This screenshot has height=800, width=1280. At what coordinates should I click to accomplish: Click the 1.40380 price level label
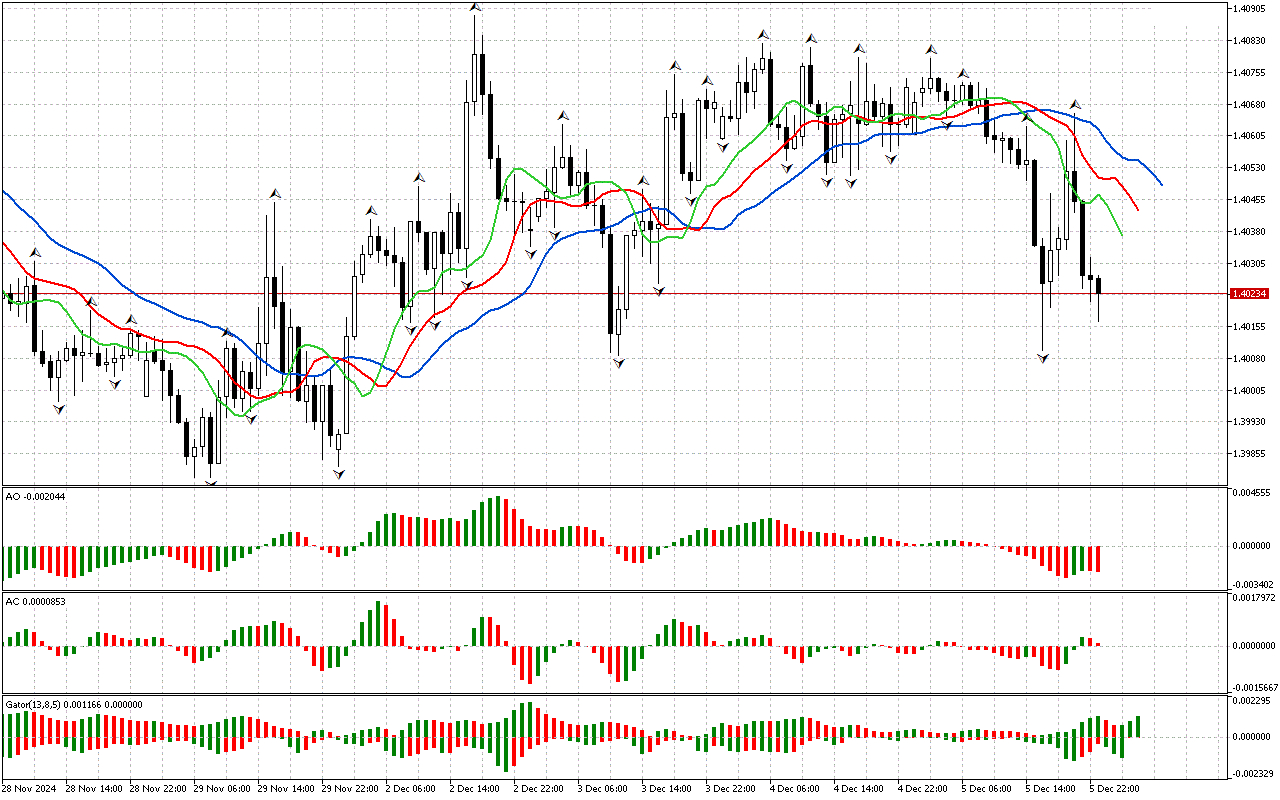point(1250,232)
